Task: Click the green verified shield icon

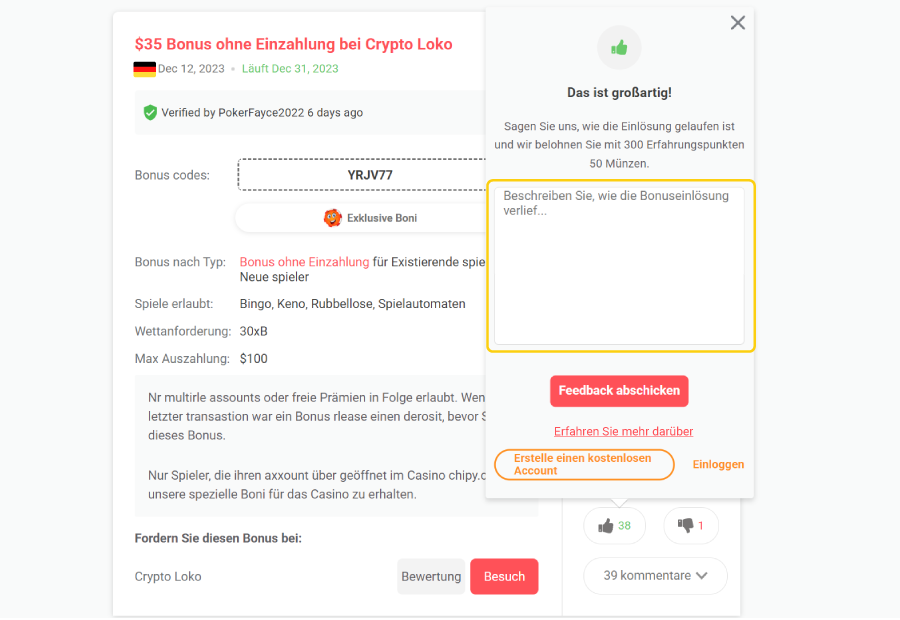Action: 150,113
